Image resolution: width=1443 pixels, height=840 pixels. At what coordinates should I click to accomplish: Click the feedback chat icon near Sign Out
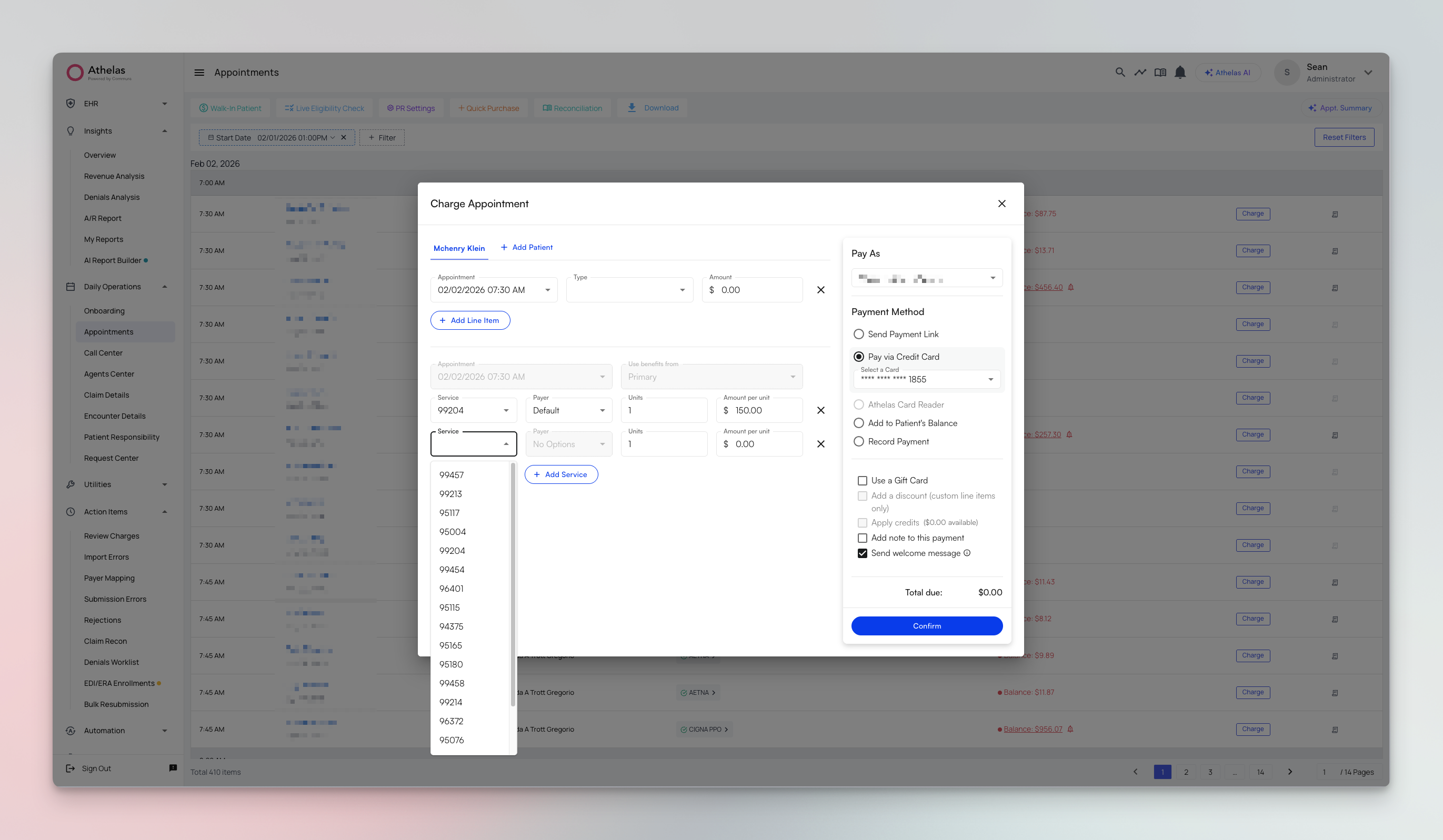[173, 768]
